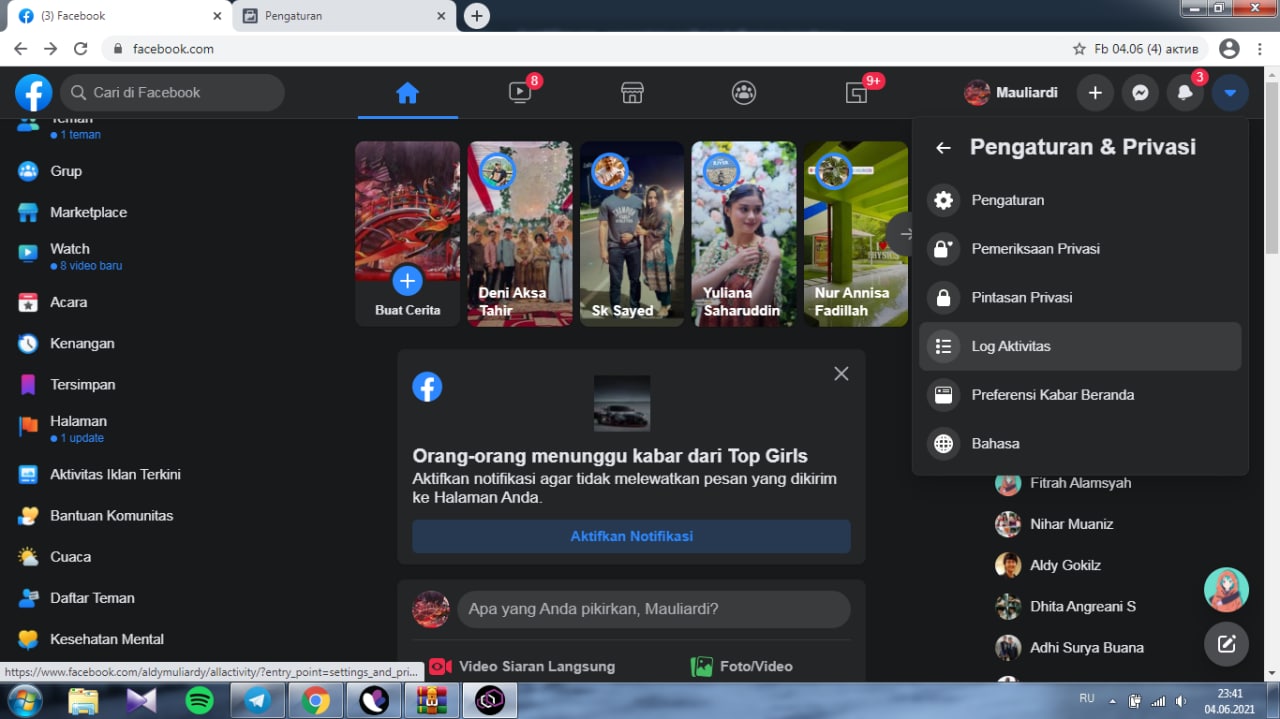1280x719 pixels.
Task: Go back in browser history
Action: 21,48
